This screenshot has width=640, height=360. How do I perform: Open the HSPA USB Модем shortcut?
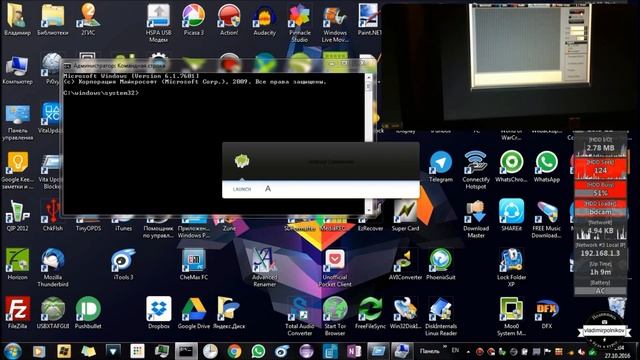point(158,22)
